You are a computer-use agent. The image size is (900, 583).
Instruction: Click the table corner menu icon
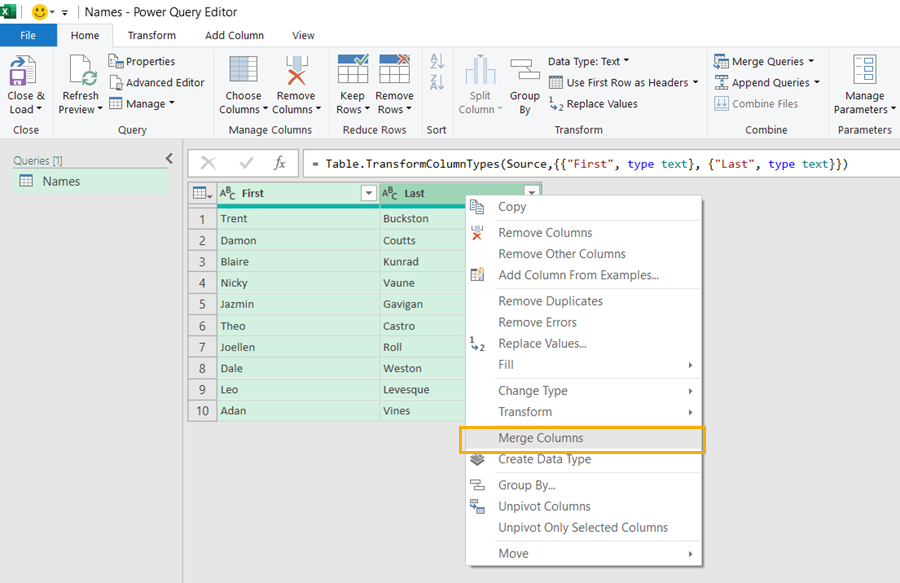[x=203, y=193]
